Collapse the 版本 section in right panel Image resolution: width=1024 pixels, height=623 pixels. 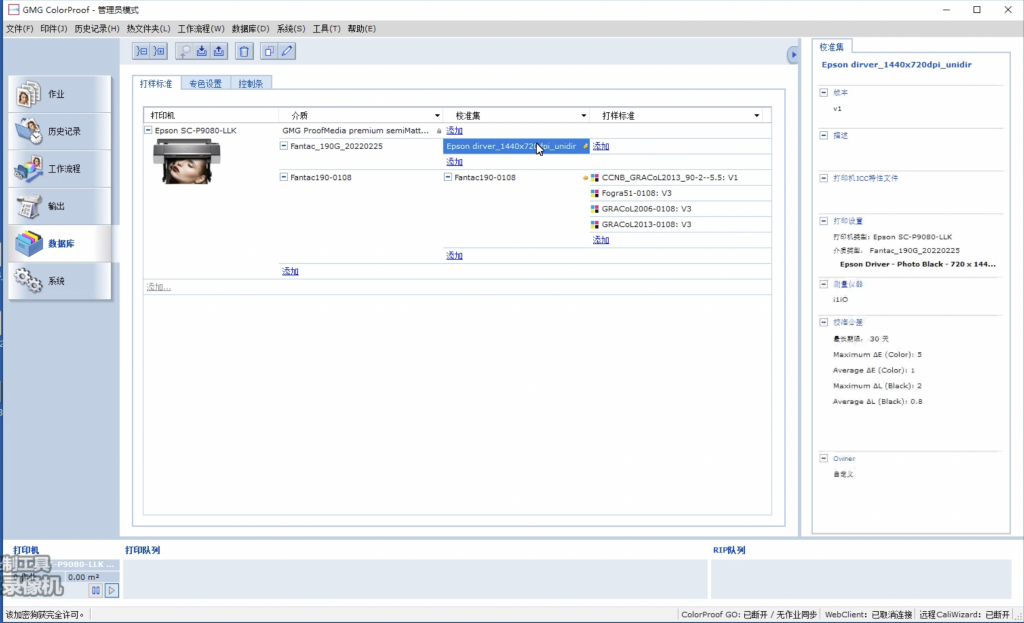[824, 93]
